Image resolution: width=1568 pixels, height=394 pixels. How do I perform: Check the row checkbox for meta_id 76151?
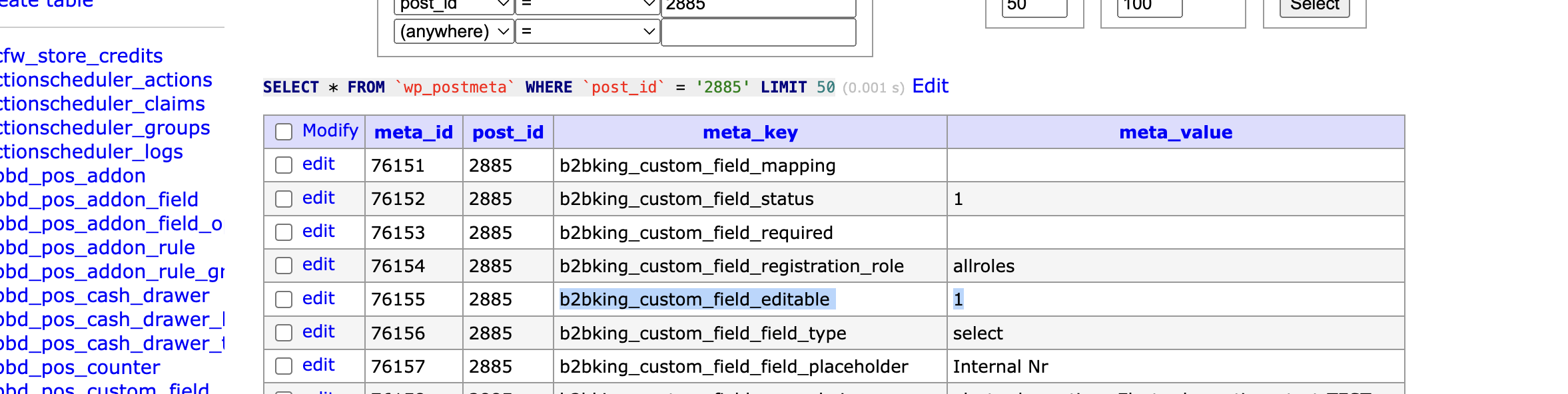284,165
